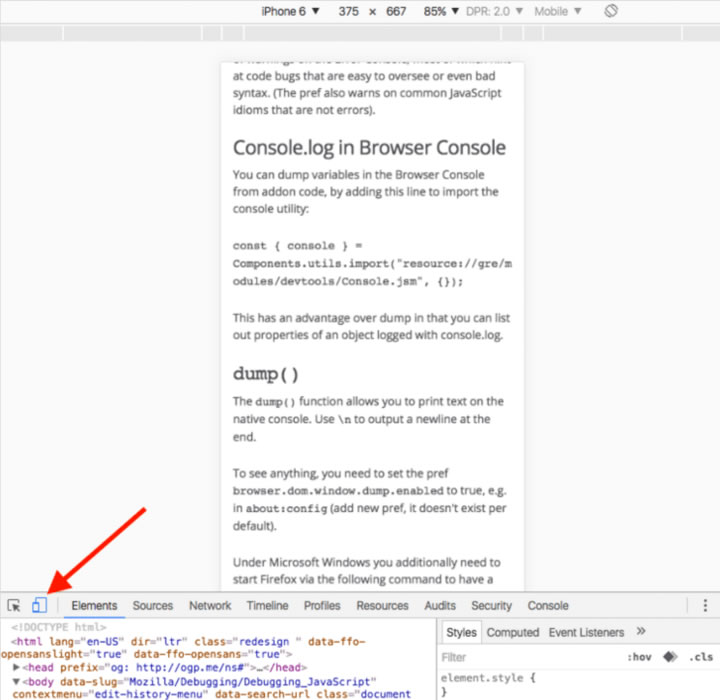Switch to the Elements tab
This screenshot has height=700, width=720.
click(94, 605)
